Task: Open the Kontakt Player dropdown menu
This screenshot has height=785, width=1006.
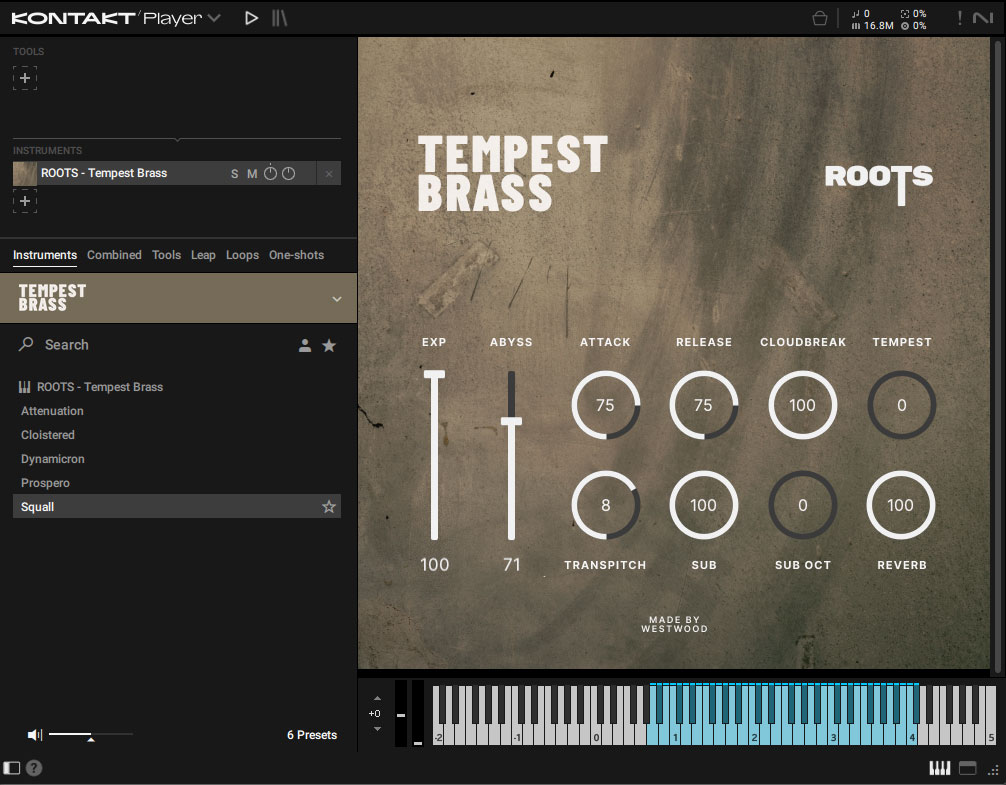Action: click(x=212, y=17)
